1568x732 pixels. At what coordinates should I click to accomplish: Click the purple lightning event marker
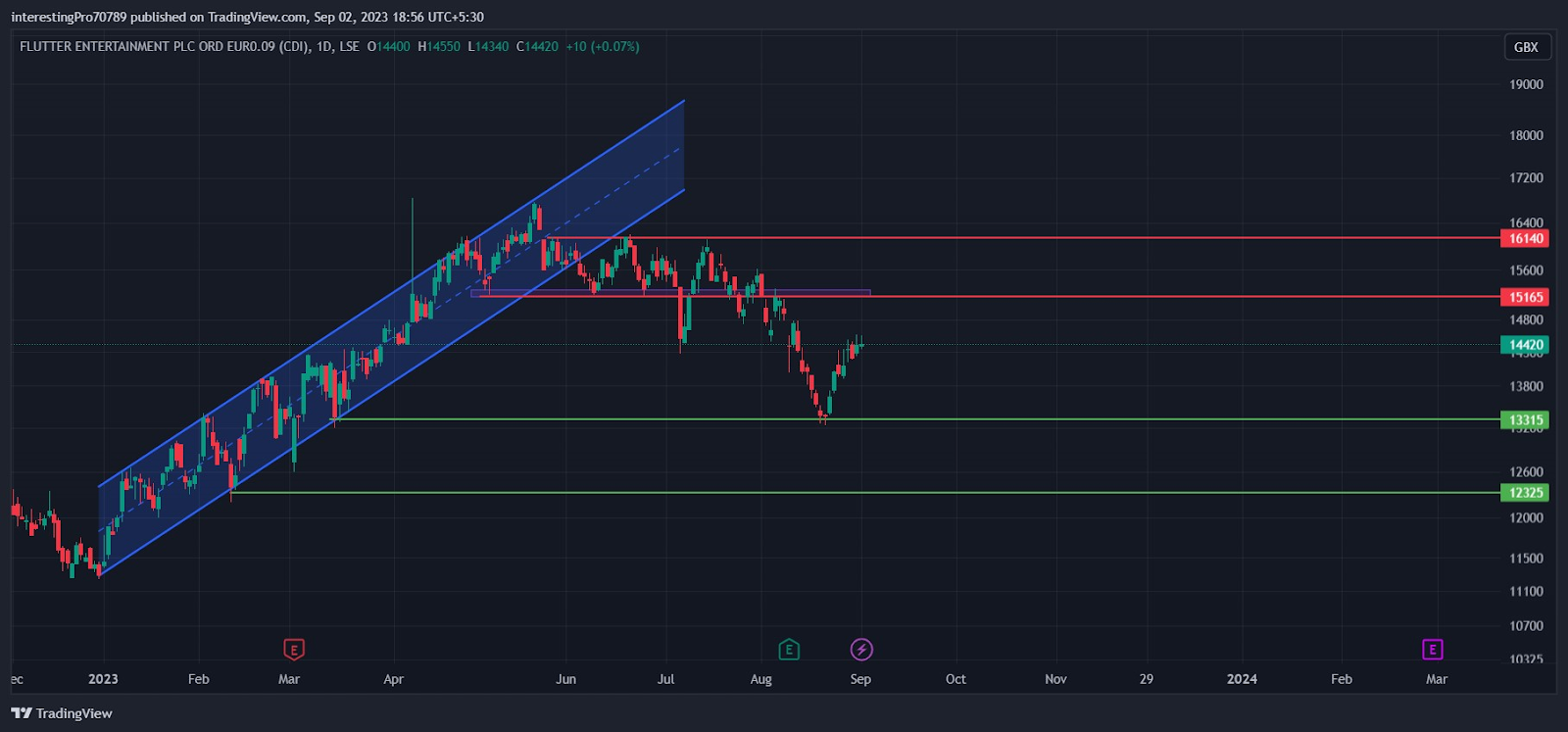point(861,649)
